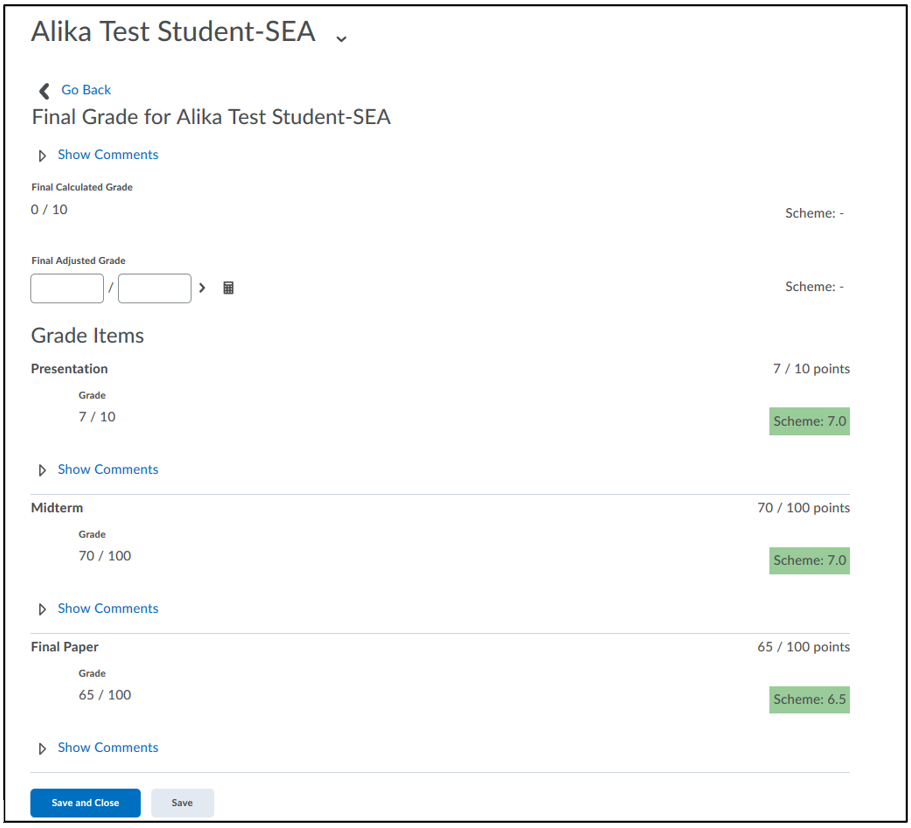This screenshot has width=911, height=828.
Task: Open Show Comments link for Midterm
Action: pyautogui.click(x=108, y=608)
